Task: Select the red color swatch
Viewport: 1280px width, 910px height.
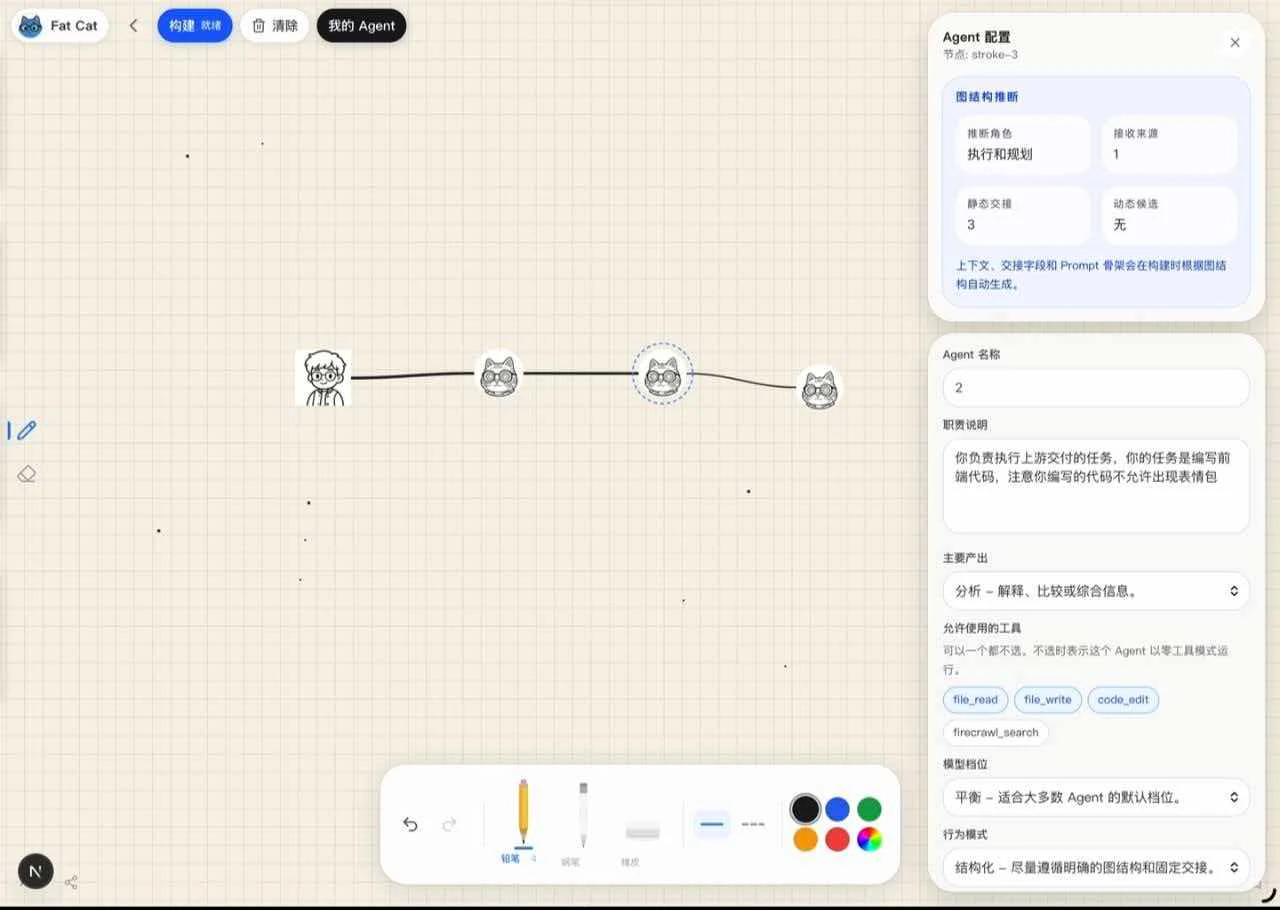Action: point(836,838)
